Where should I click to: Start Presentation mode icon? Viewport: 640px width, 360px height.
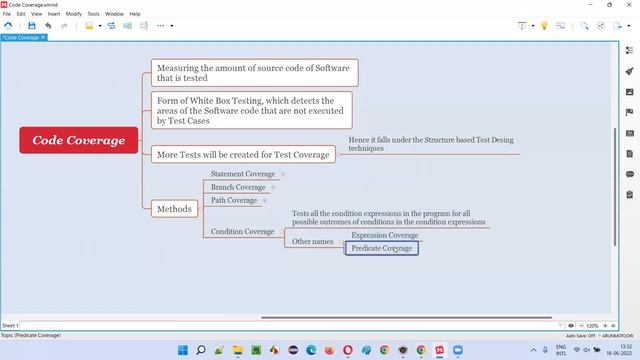(522, 26)
